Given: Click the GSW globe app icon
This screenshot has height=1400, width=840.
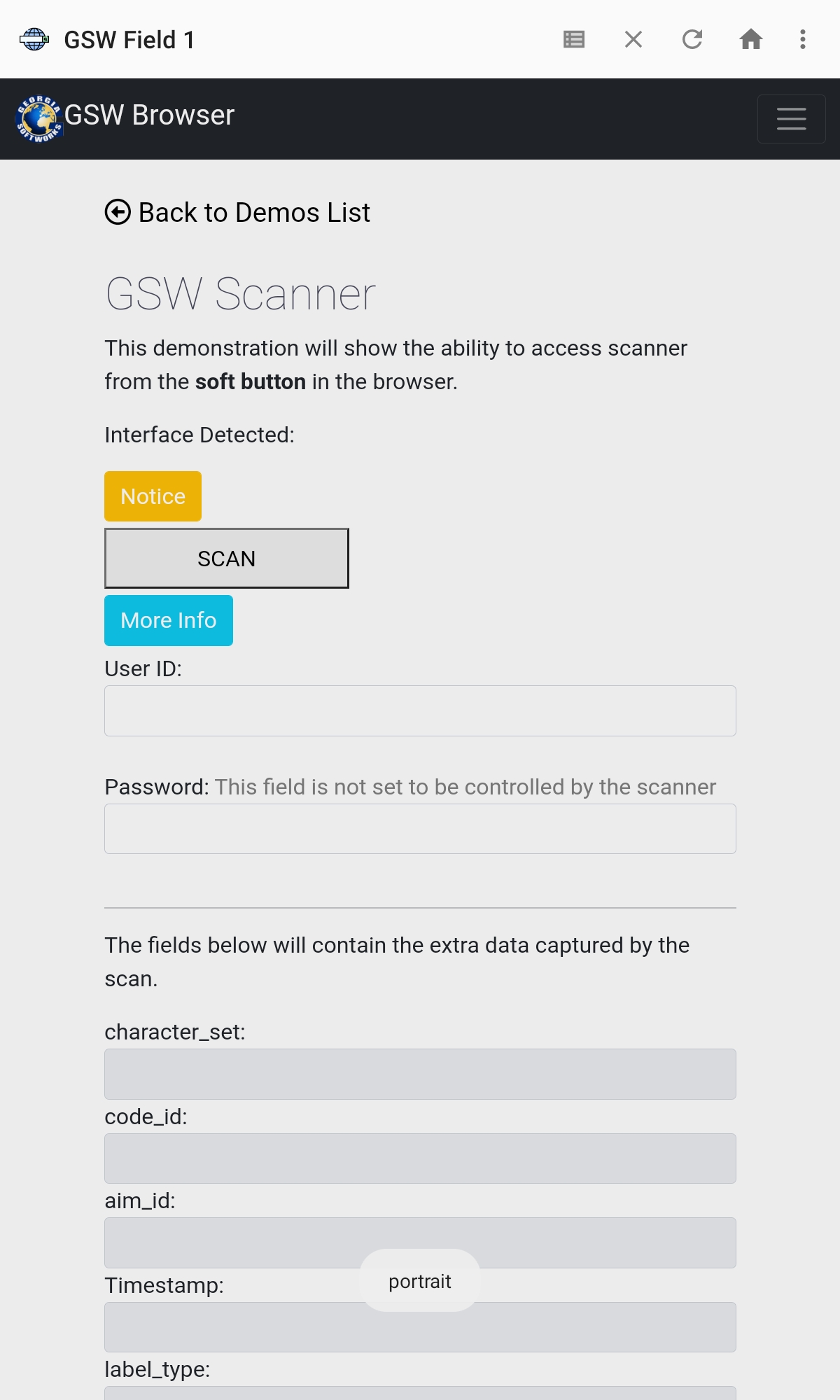Looking at the screenshot, I should pos(34,39).
